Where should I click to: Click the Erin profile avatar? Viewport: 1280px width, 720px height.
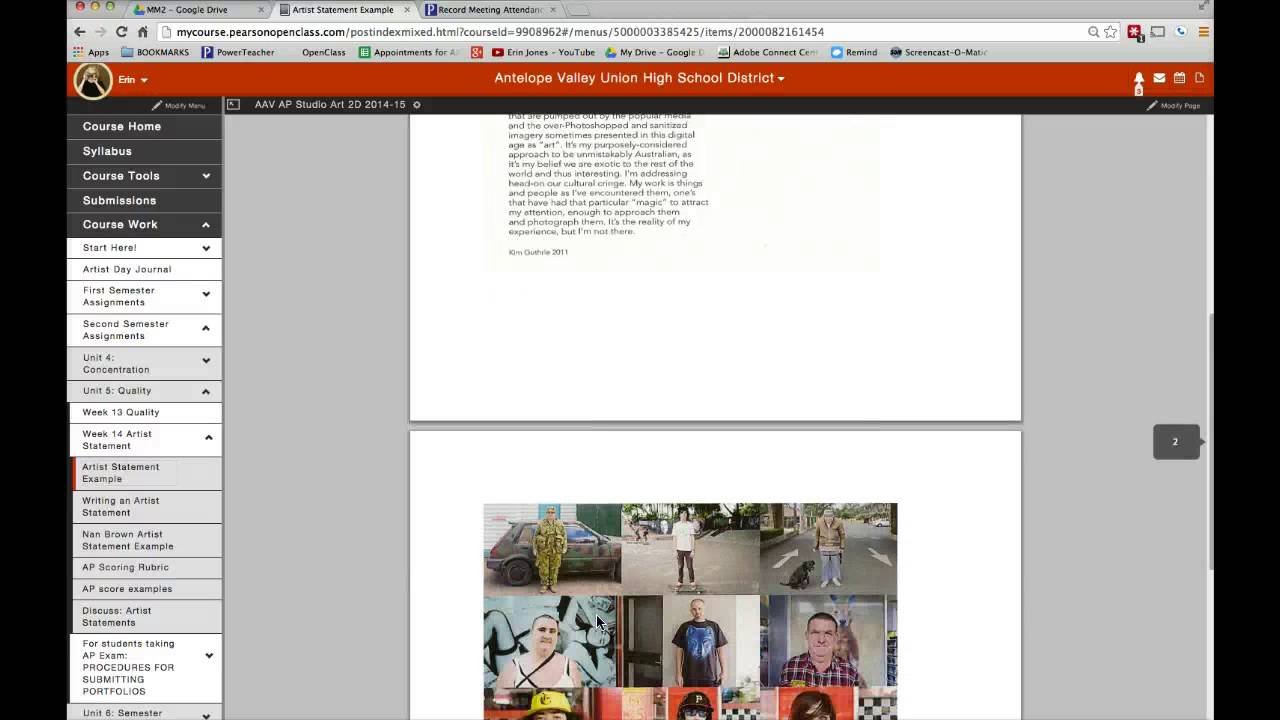point(93,81)
